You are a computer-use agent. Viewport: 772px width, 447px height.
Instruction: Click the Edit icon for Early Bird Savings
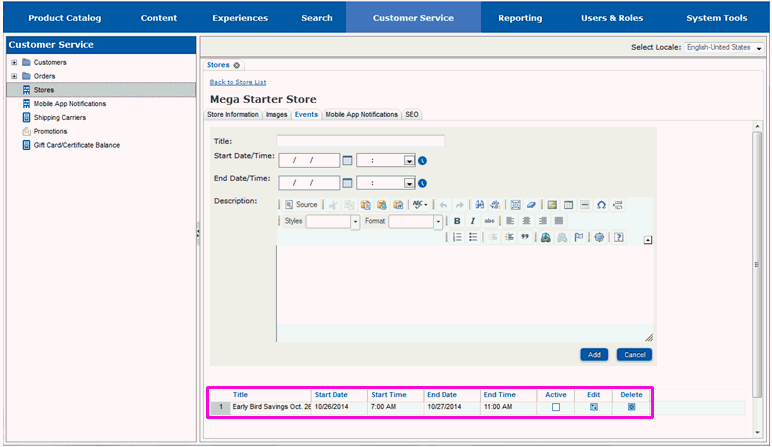tap(594, 407)
